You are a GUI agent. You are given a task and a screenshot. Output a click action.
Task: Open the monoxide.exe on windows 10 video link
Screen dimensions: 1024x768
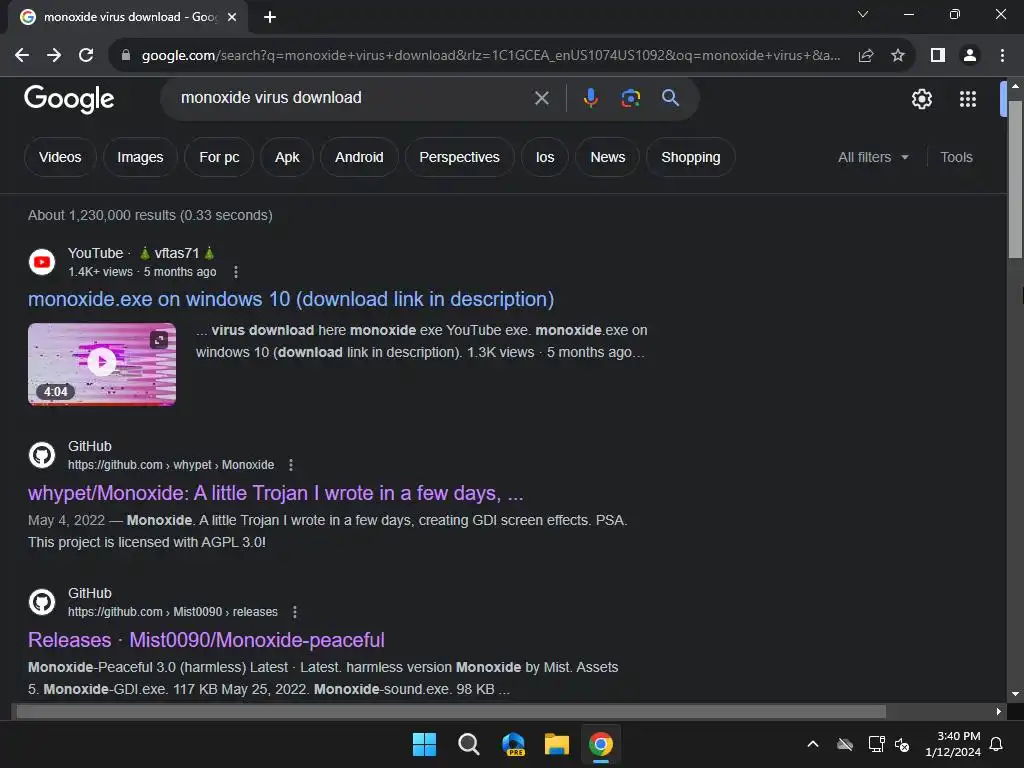click(x=291, y=299)
